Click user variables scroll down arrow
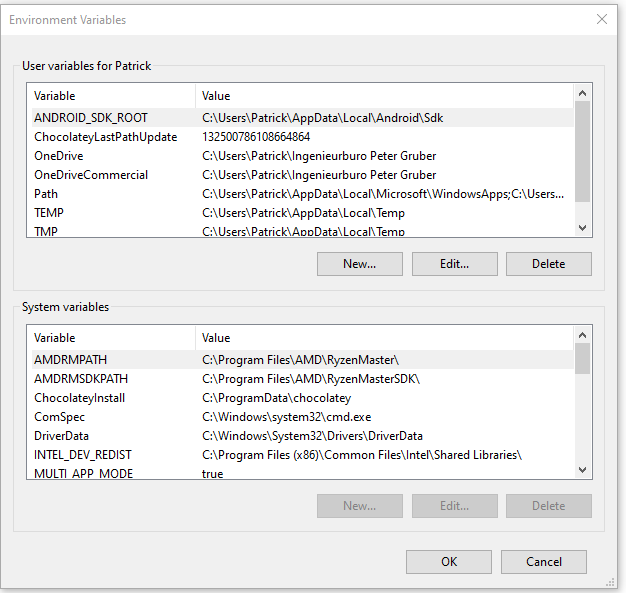 [x=582, y=228]
